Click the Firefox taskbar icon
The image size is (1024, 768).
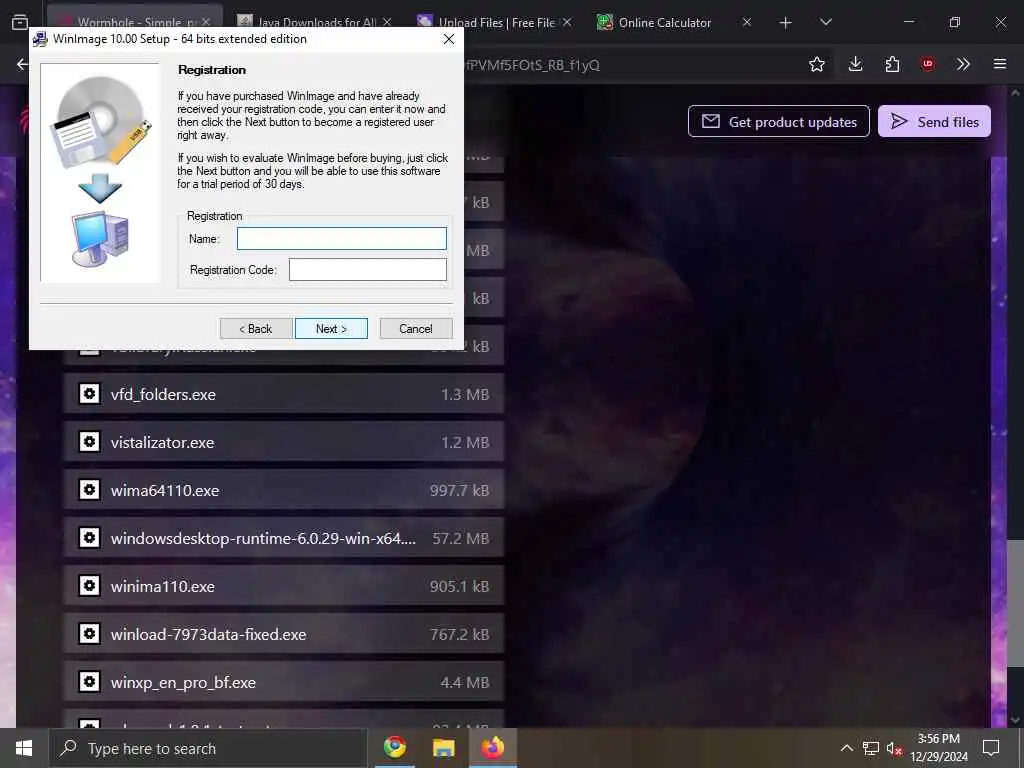coord(492,747)
